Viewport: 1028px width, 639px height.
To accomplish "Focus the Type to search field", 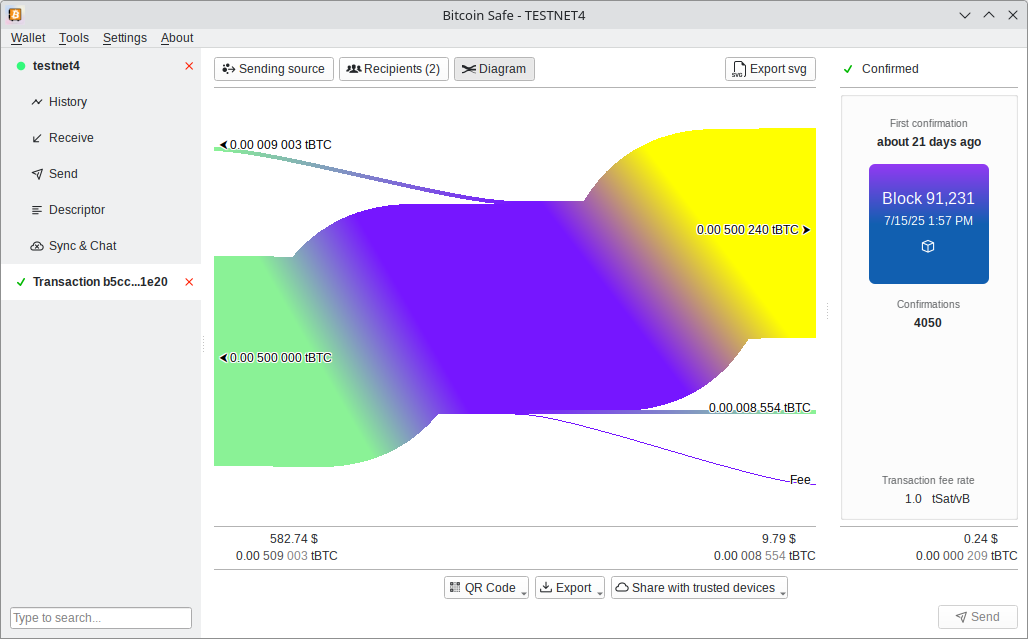I will [x=101, y=618].
